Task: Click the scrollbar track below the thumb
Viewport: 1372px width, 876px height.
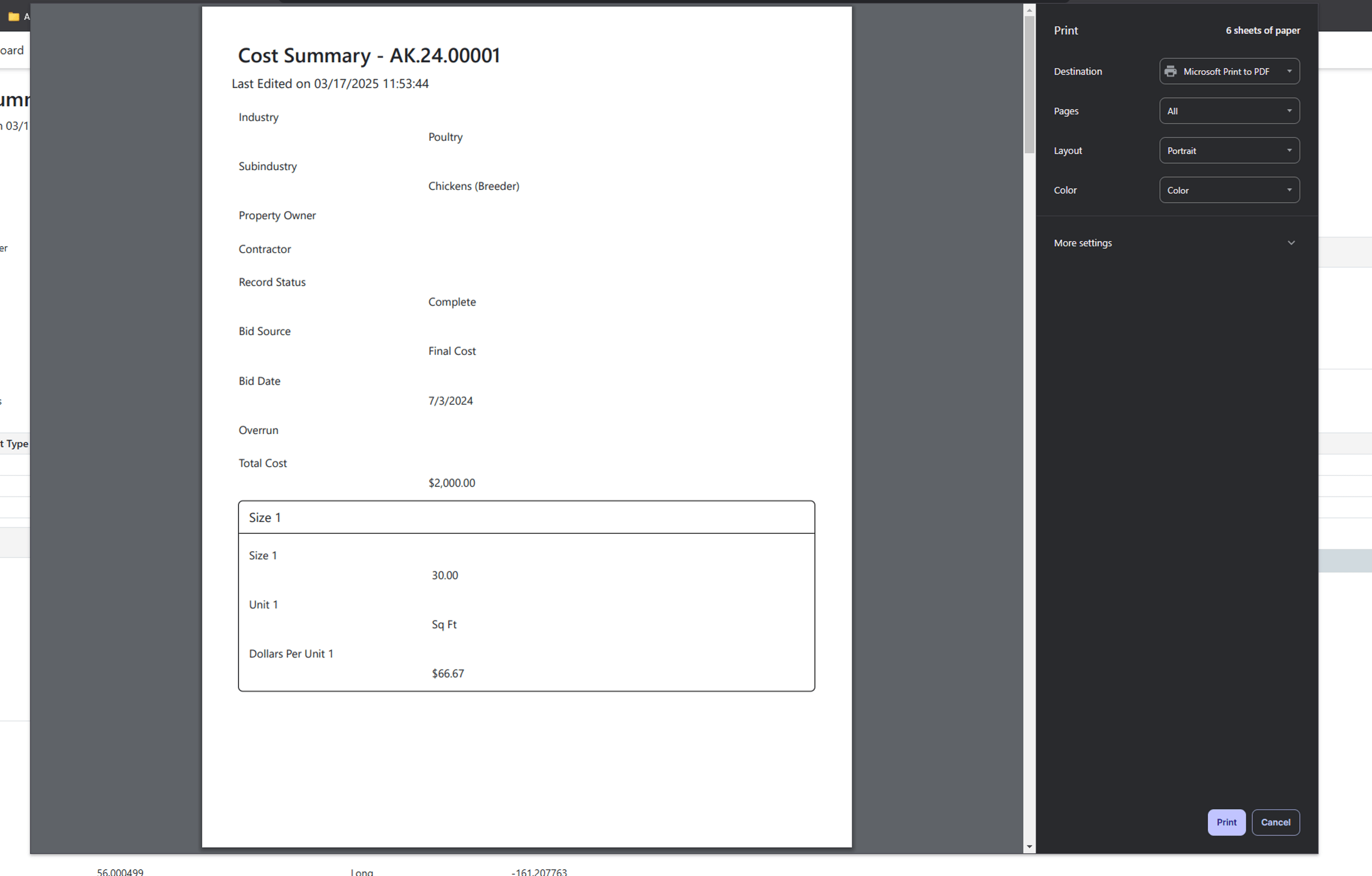Action: (1029, 469)
